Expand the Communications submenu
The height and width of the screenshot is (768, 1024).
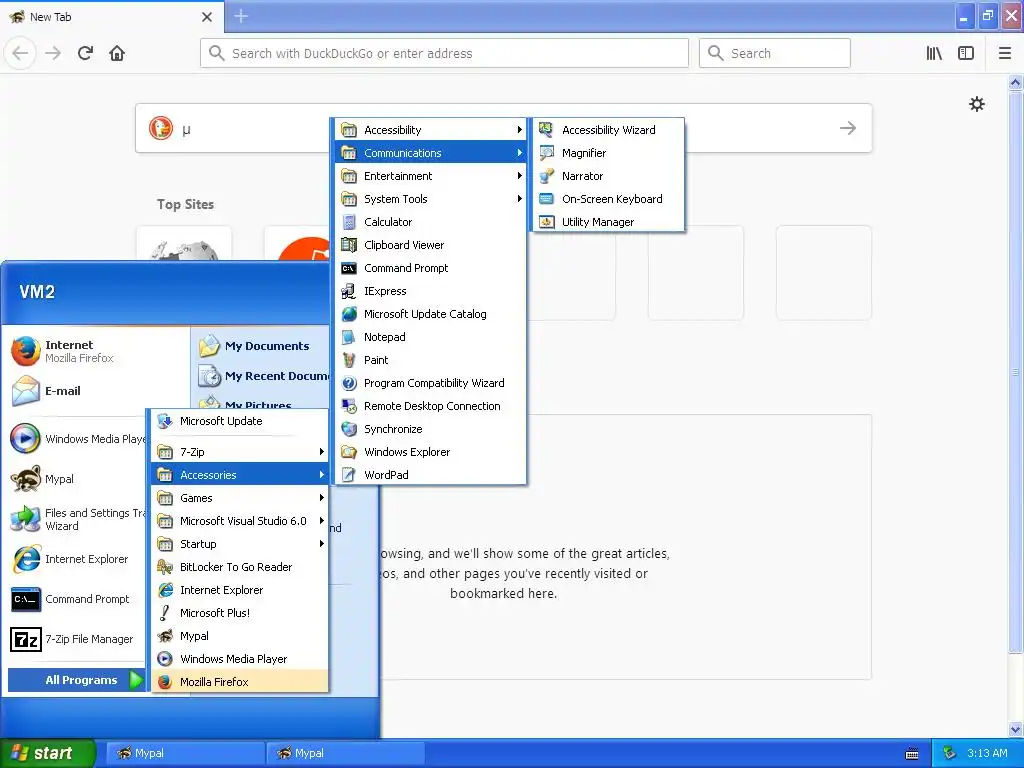(x=430, y=153)
